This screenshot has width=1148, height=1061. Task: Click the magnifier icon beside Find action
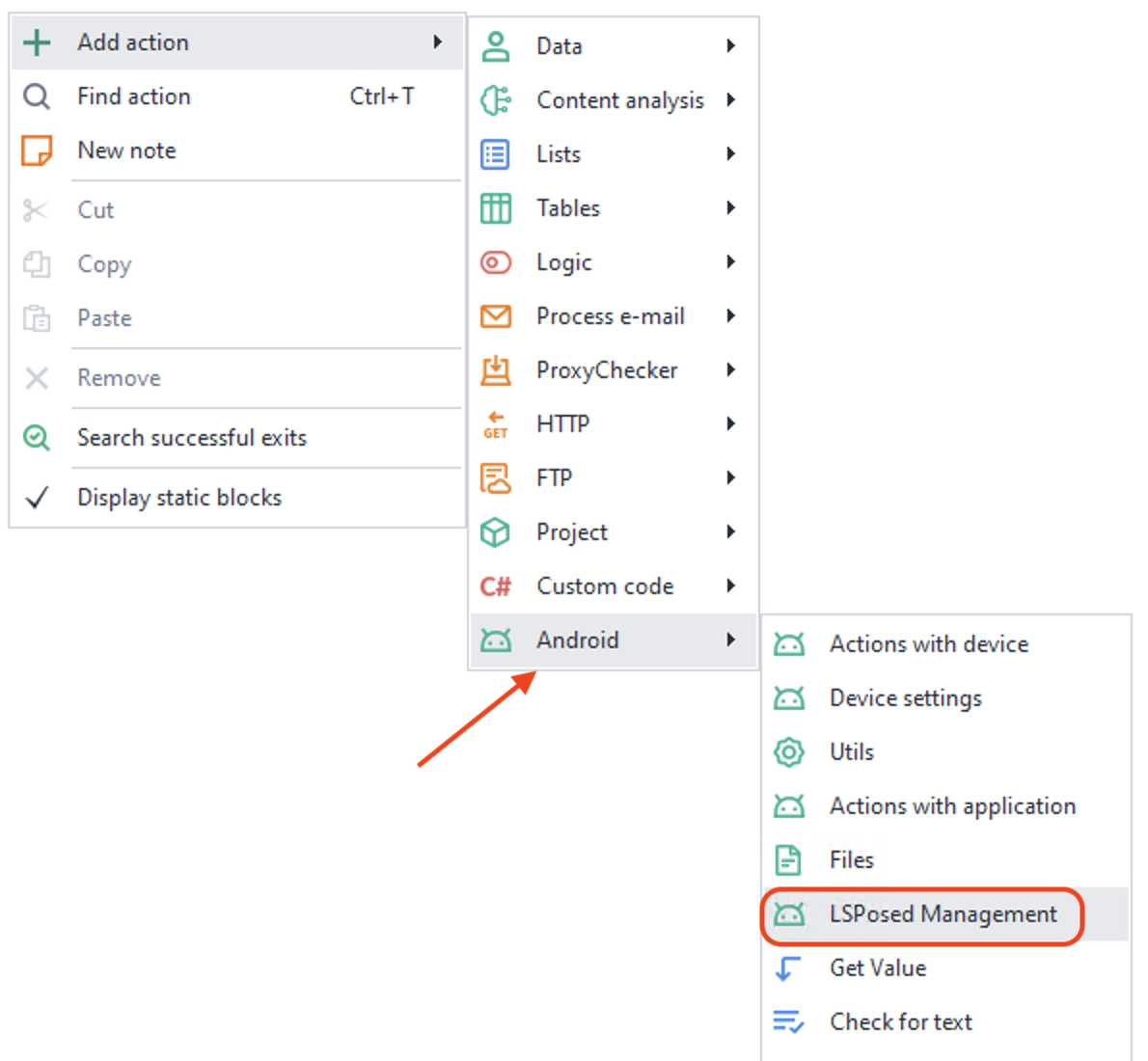click(x=37, y=96)
